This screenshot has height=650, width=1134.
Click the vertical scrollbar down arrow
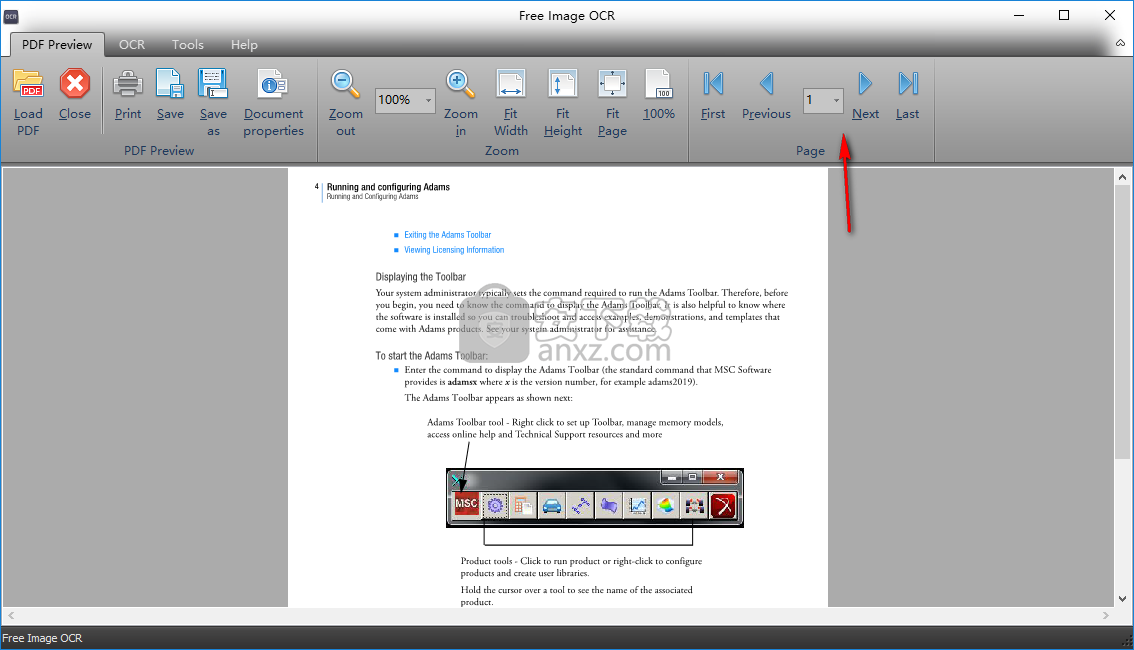point(1122,599)
